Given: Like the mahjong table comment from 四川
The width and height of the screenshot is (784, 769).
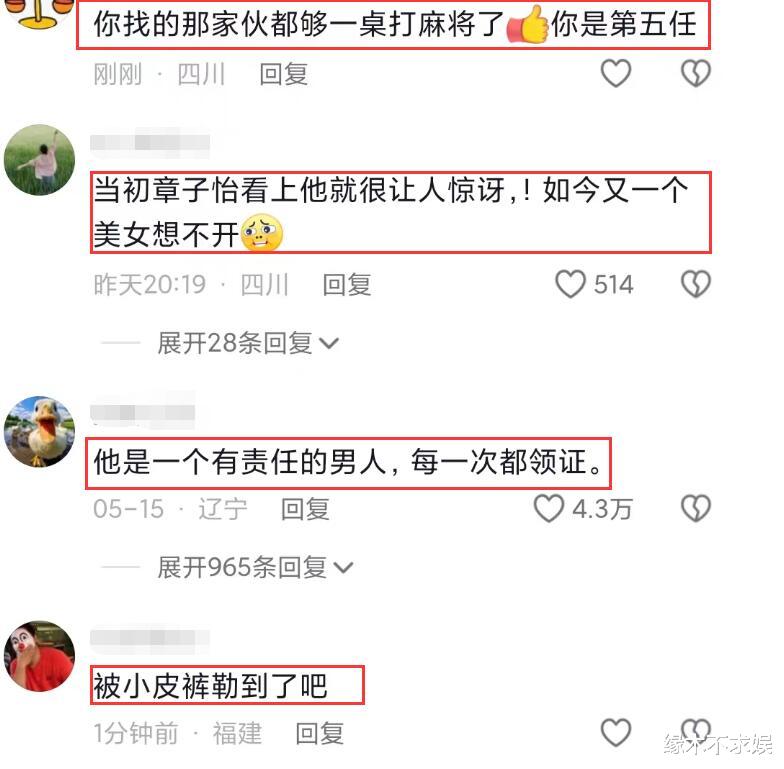Looking at the screenshot, I should click(x=616, y=73).
